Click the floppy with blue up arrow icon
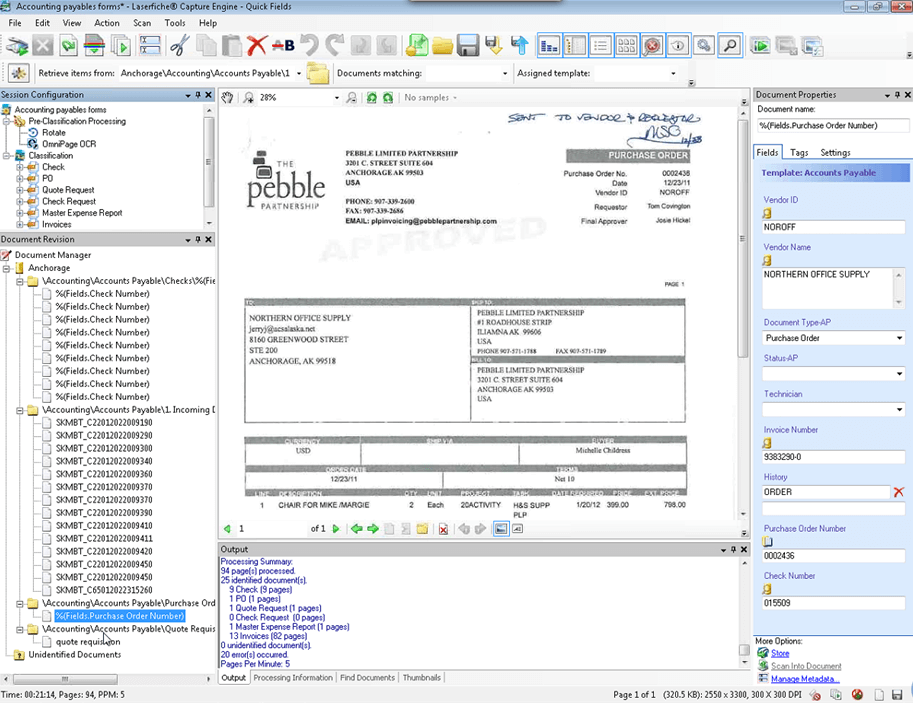913x703 pixels. [519, 45]
